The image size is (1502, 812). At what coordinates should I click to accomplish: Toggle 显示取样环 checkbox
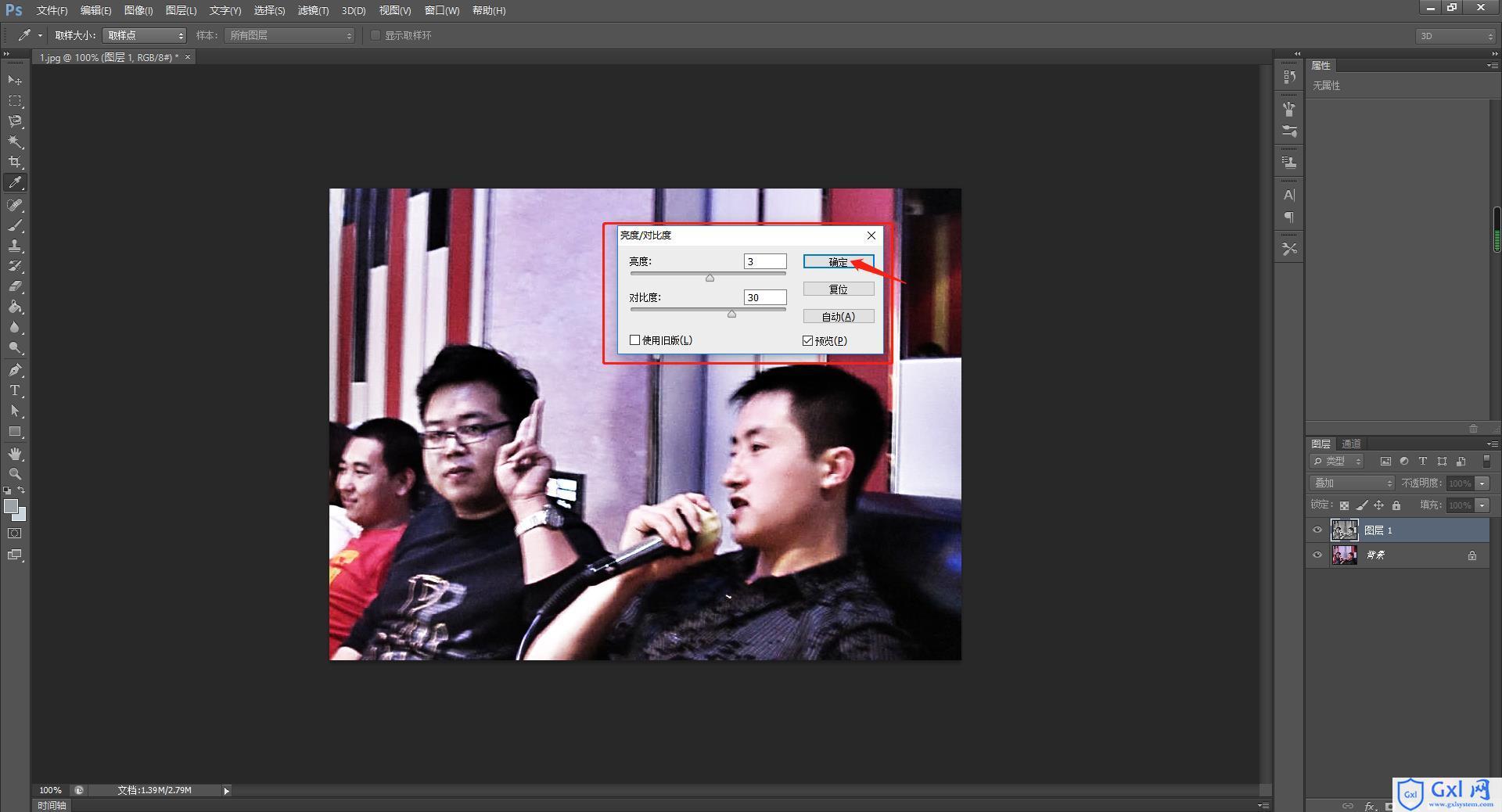pos(375,35)
